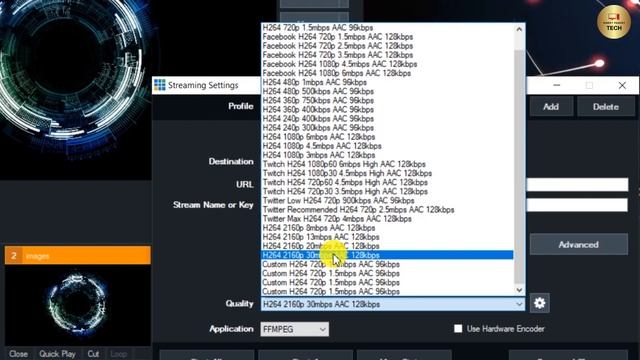Select Facebook H264 720p 3.5mbps option
Screen dimensions: 640x360
coord(387,55)
